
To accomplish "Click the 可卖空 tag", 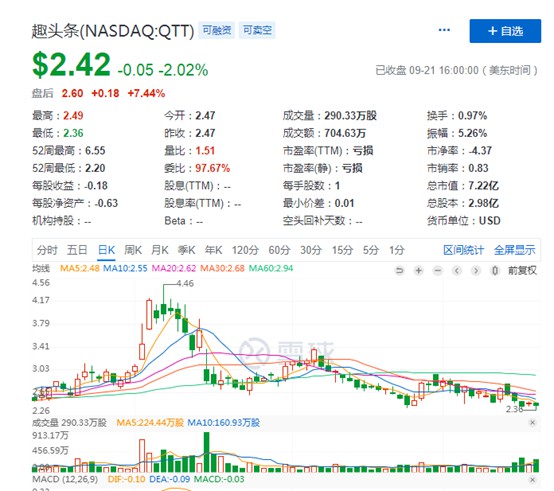I will coord(257,30).
